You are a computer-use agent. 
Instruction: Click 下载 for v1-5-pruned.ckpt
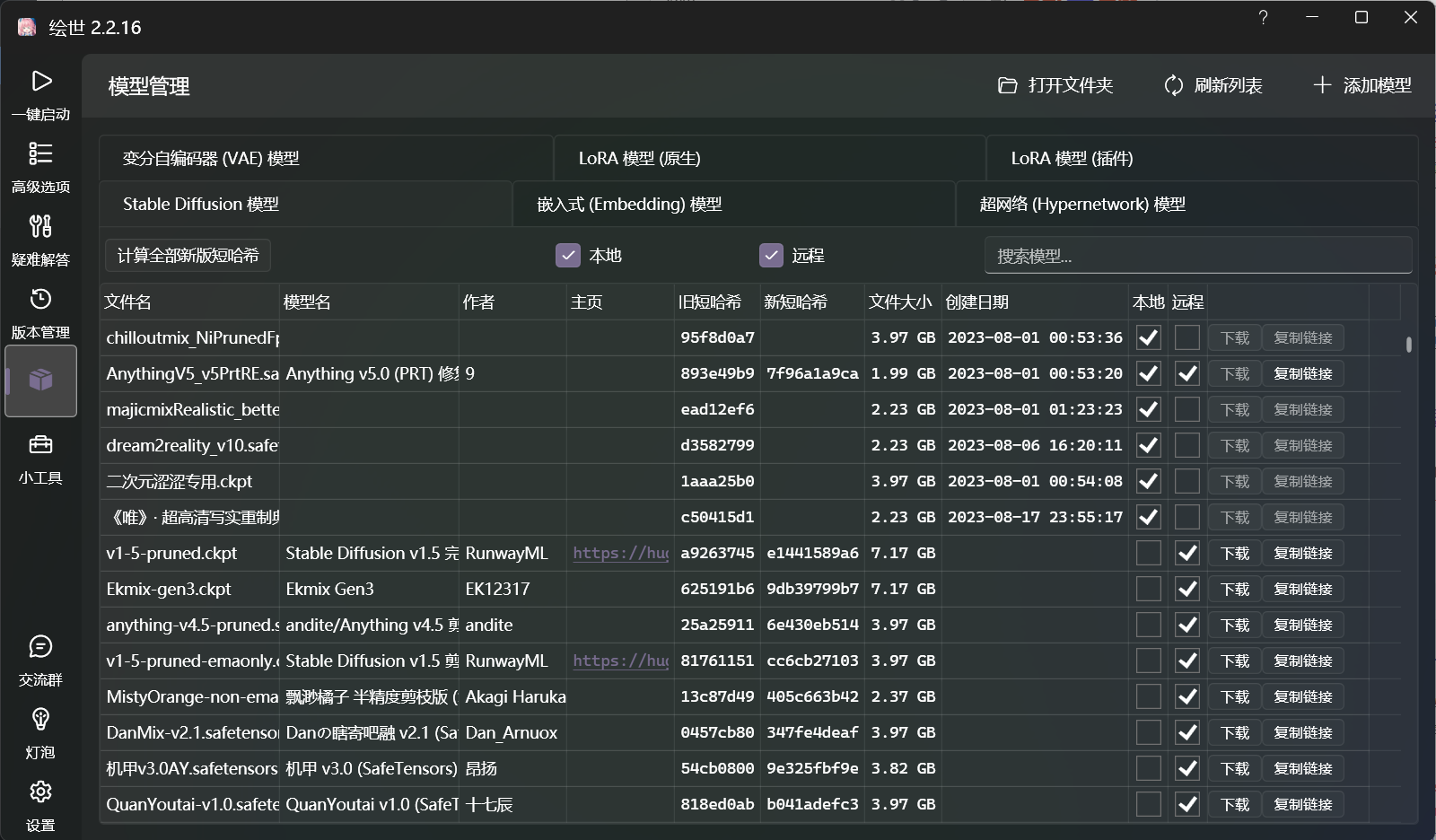[x=1235, y=553]
